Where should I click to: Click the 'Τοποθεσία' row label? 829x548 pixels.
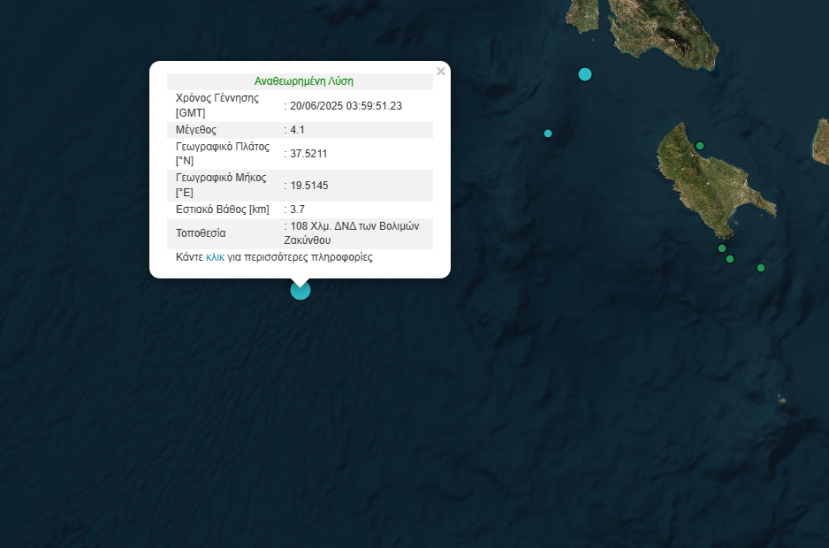click(x=201, y=233)
